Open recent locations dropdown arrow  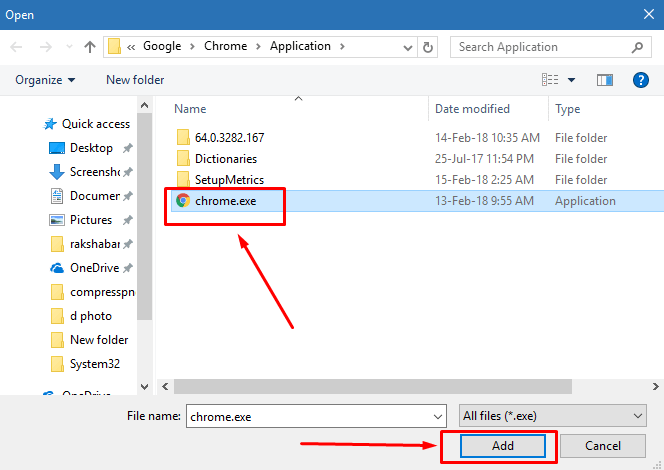69,47
